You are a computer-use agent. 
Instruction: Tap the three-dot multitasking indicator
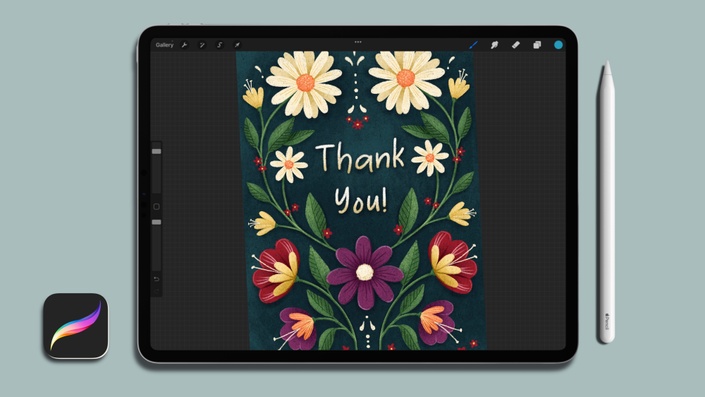click(358, 42)
